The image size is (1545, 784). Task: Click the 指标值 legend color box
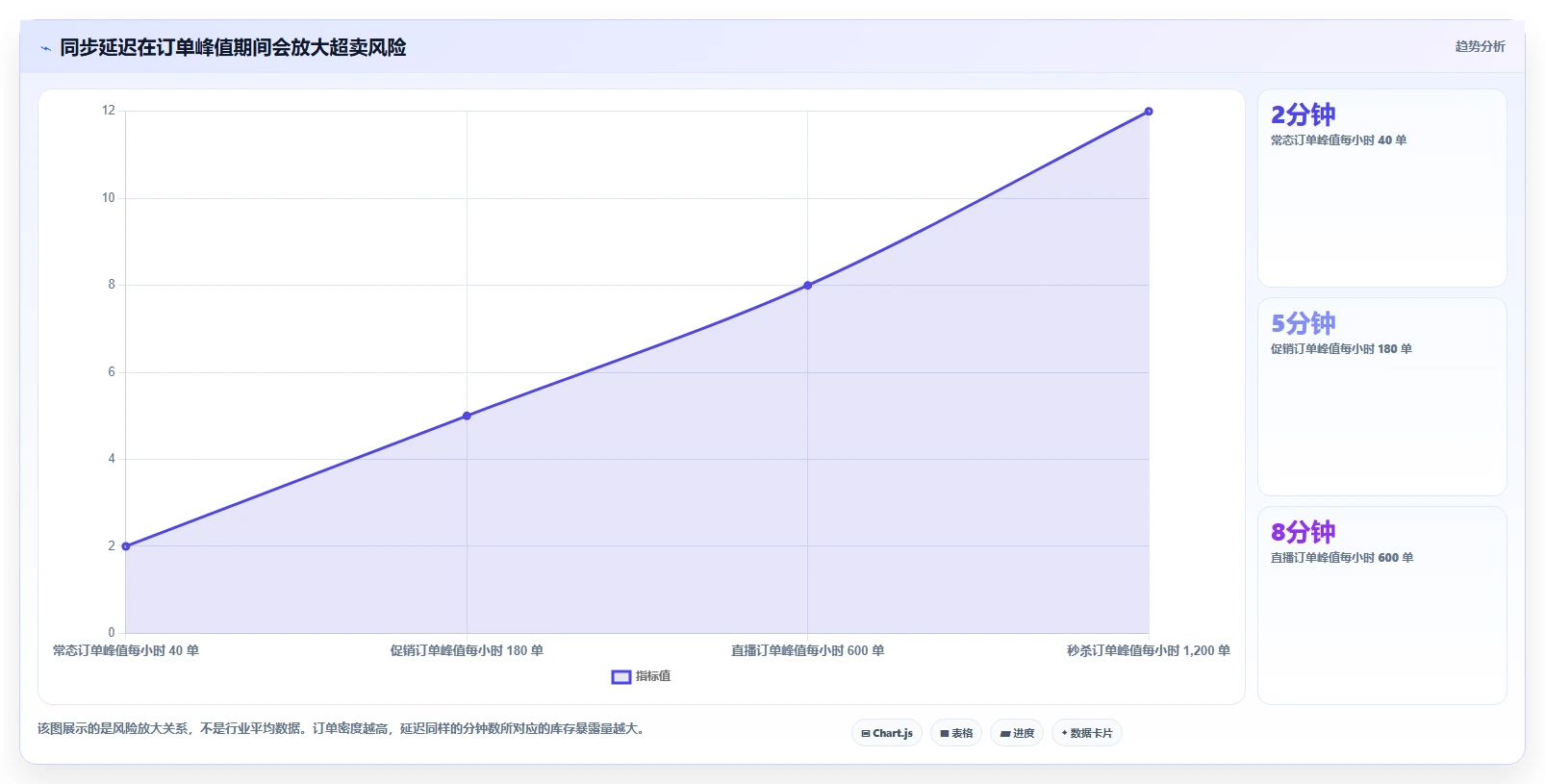(621, 677)
